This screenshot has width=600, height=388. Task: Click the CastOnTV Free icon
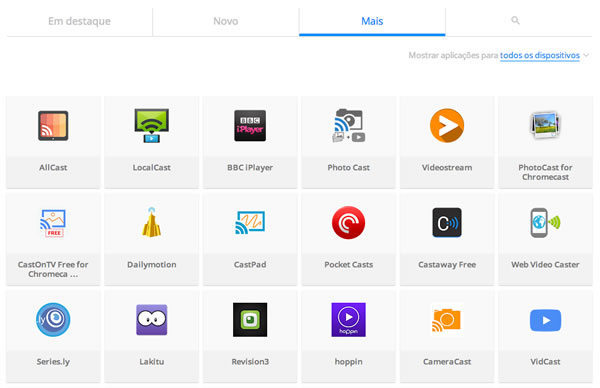53,223
